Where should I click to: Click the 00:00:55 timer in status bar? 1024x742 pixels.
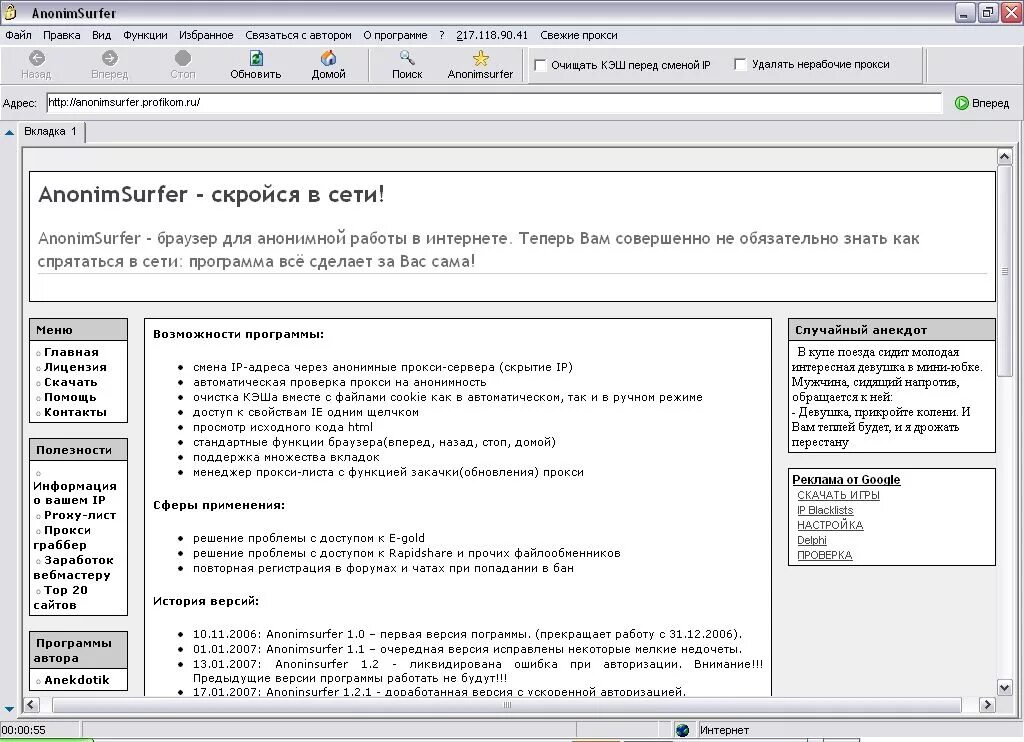(24, 730)
